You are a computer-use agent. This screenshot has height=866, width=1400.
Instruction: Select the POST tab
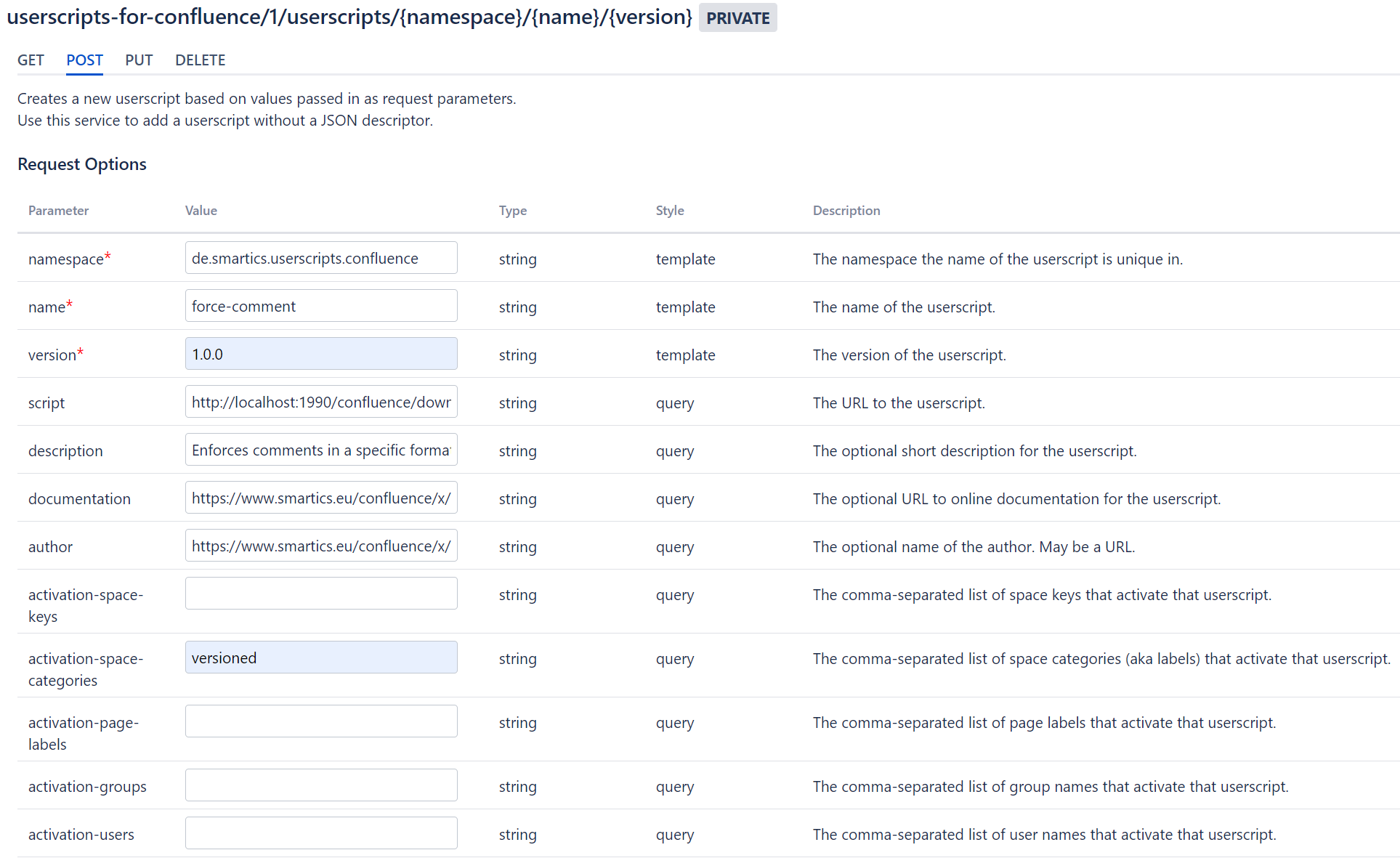(84, 60)
